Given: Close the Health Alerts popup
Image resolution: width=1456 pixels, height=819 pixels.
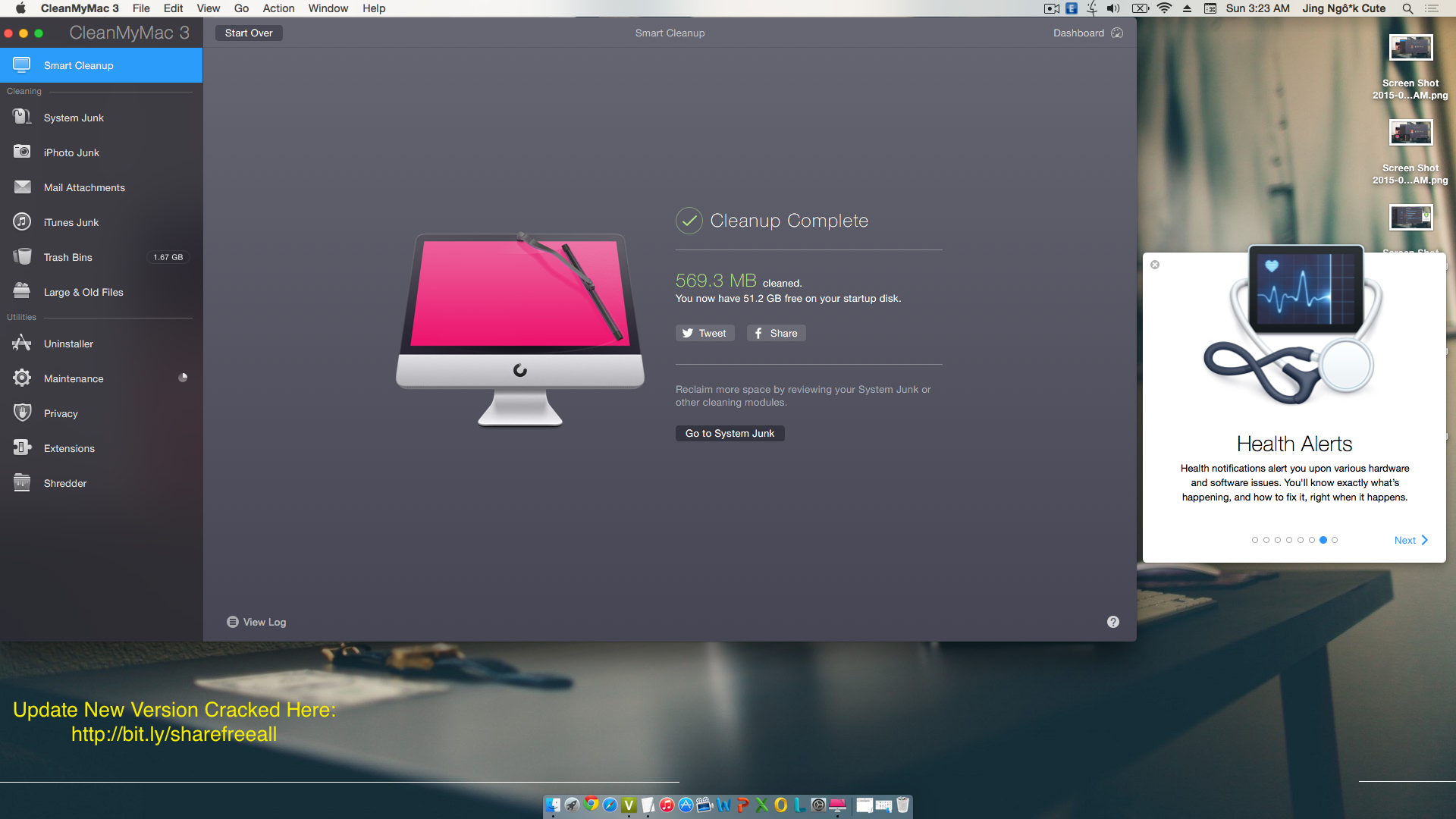Looking at the screenshot, I should (1155, 265).
